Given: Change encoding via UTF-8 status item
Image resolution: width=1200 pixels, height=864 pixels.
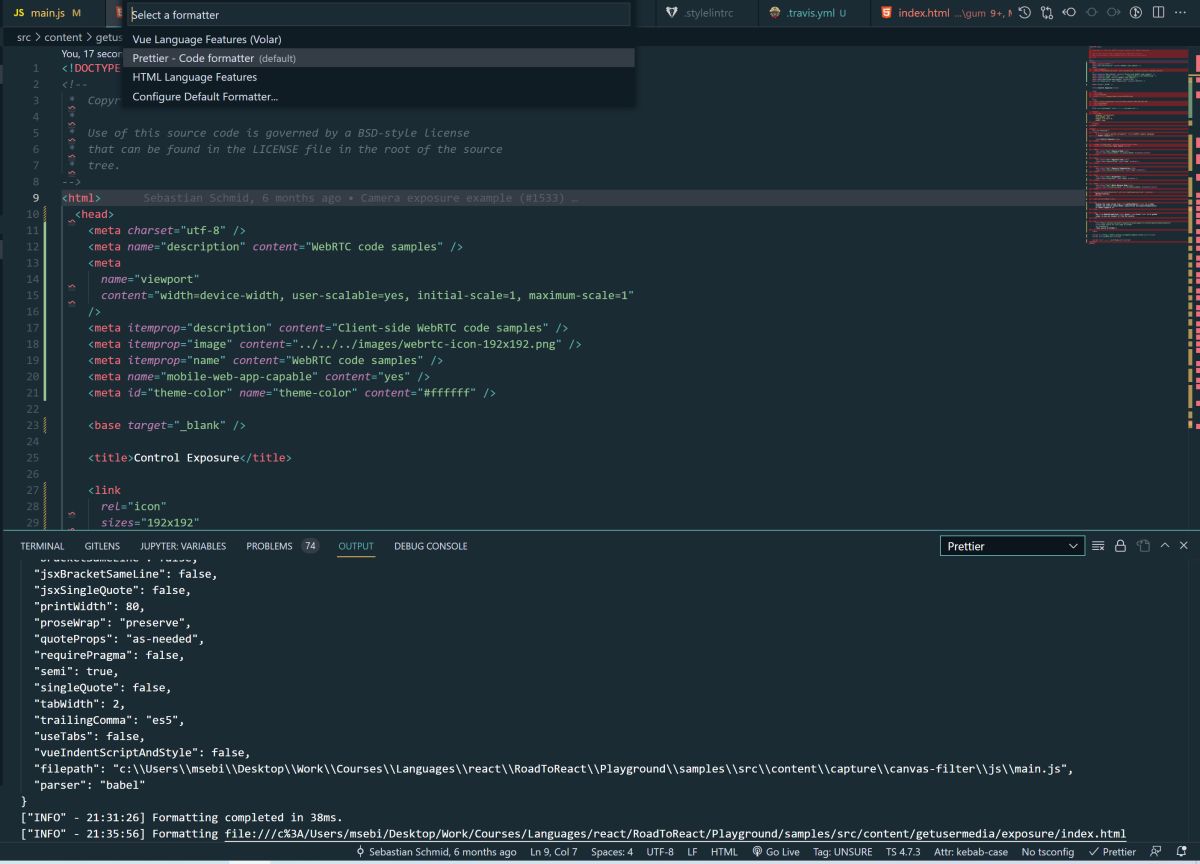Looking at the screenshot, I should [660, 852].
